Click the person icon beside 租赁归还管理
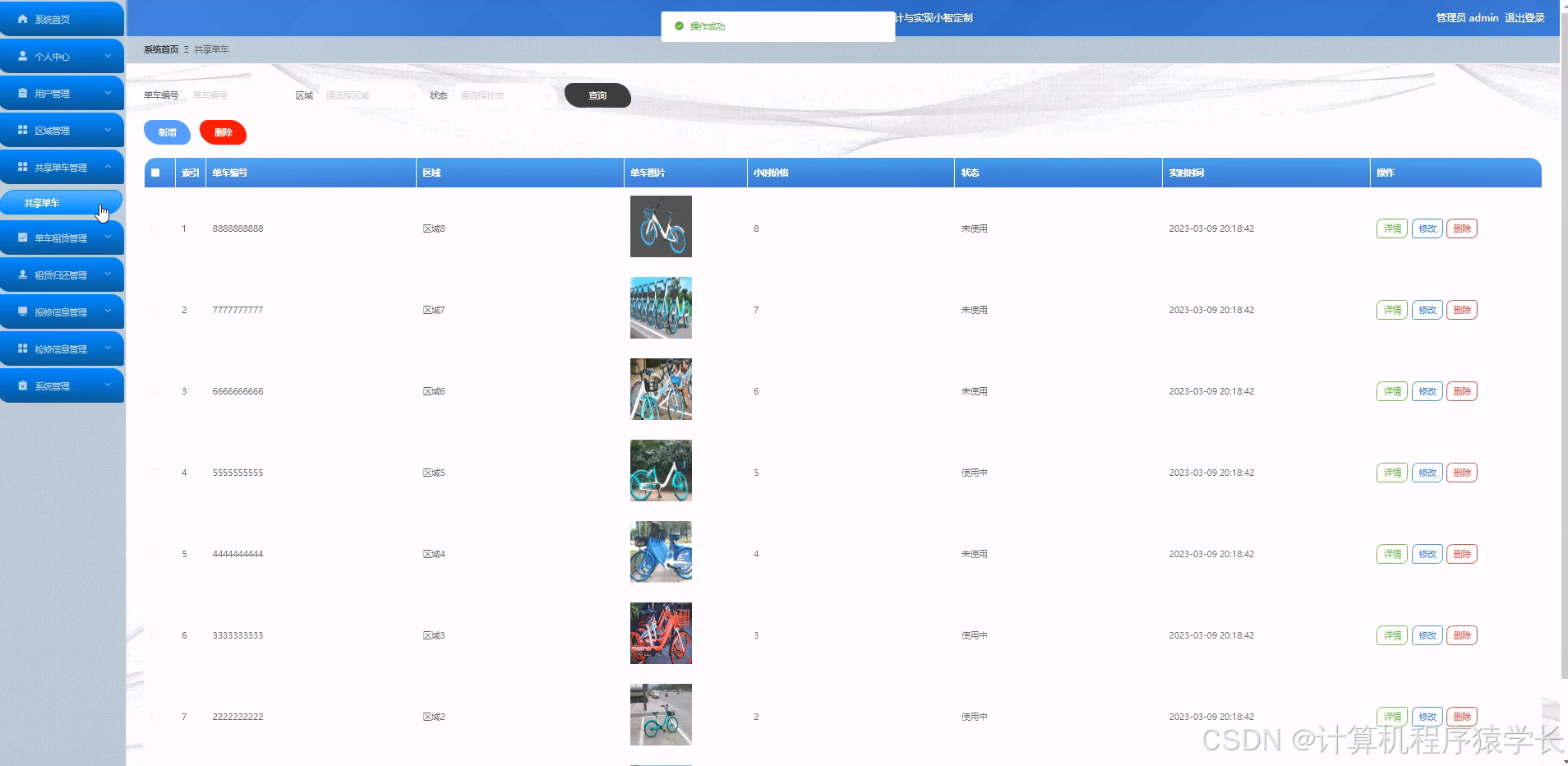The width and height of the screenshot is (1568, 766). pos(23,275)
